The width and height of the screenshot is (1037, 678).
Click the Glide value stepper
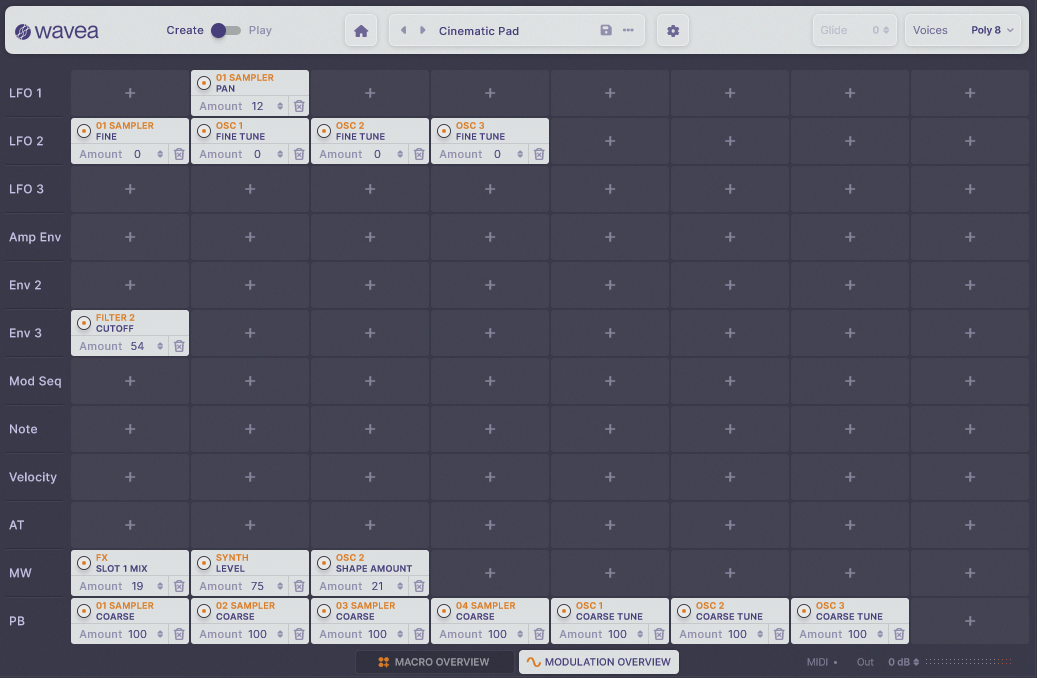point(886,31)
